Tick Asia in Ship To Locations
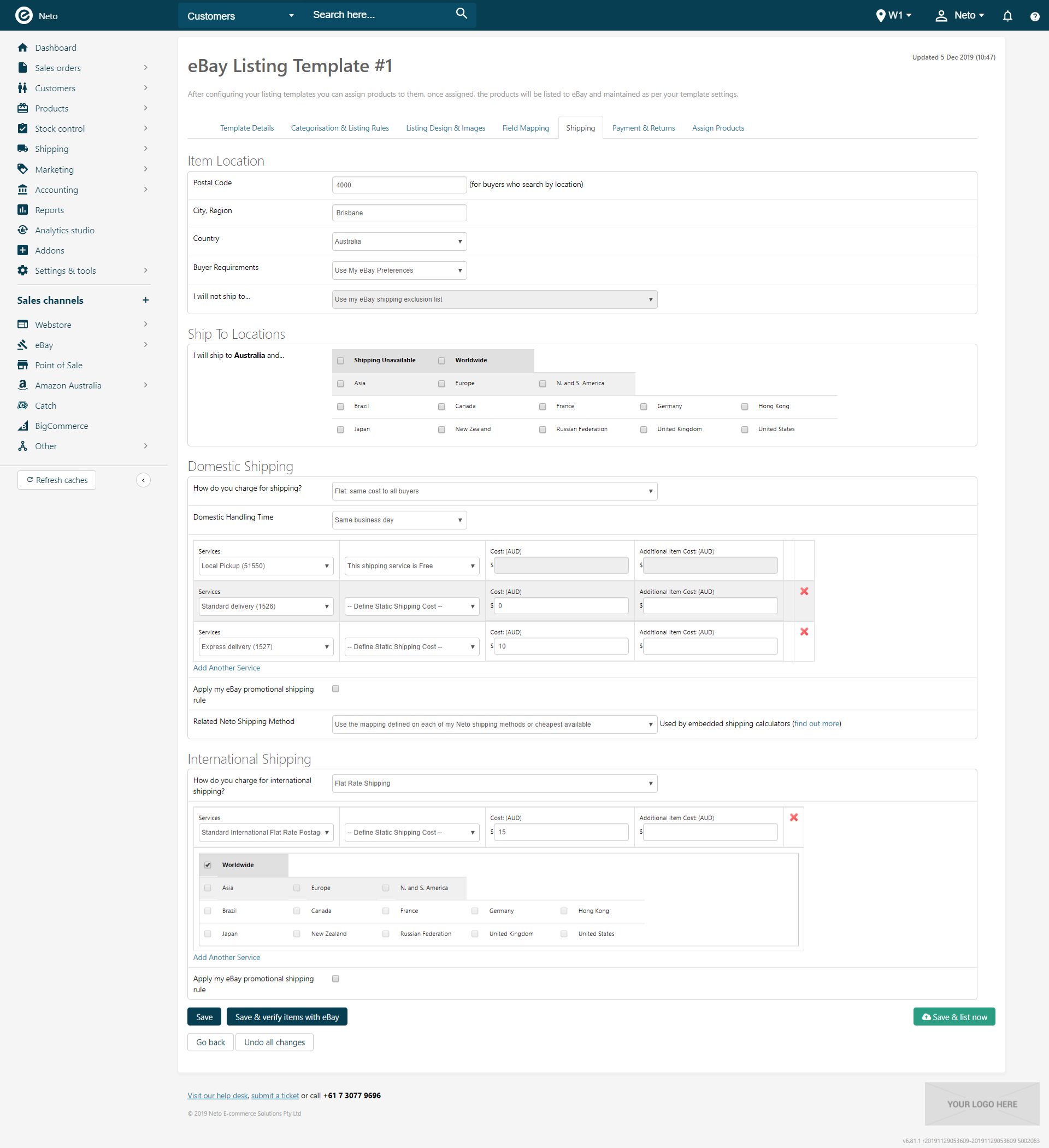 click(340, 384)
